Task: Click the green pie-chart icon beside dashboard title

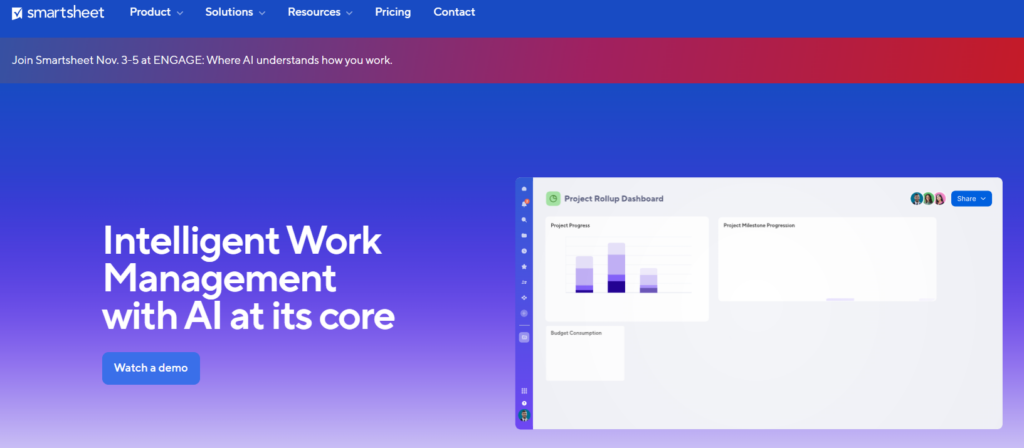Action: (553, 199)
